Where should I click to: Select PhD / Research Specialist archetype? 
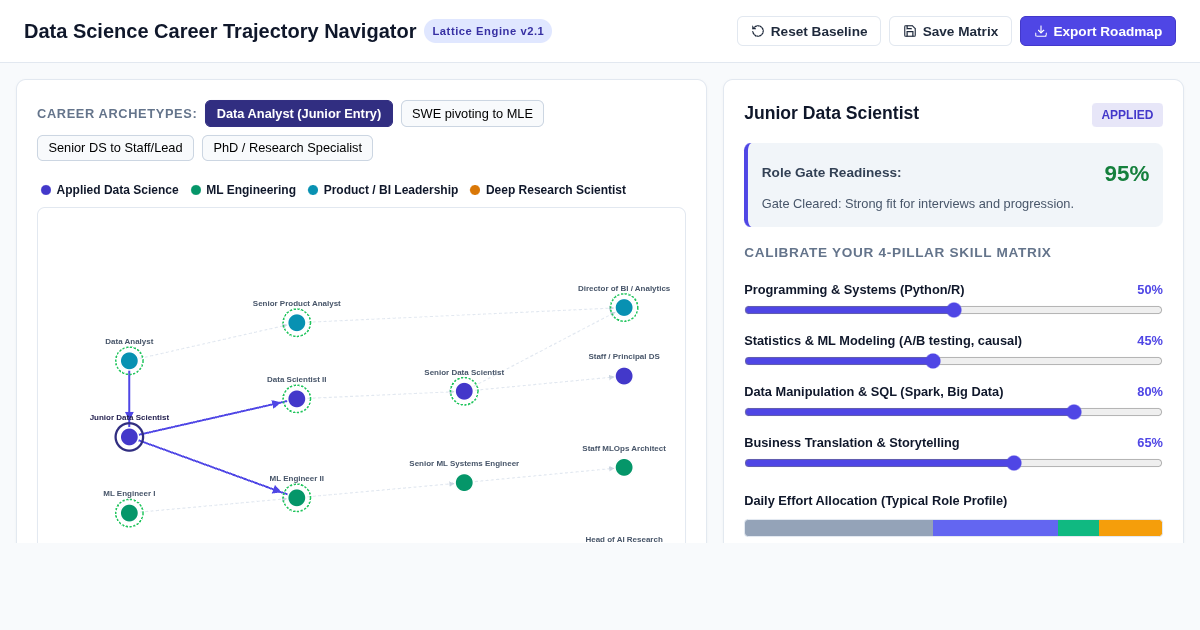[287, 148]
